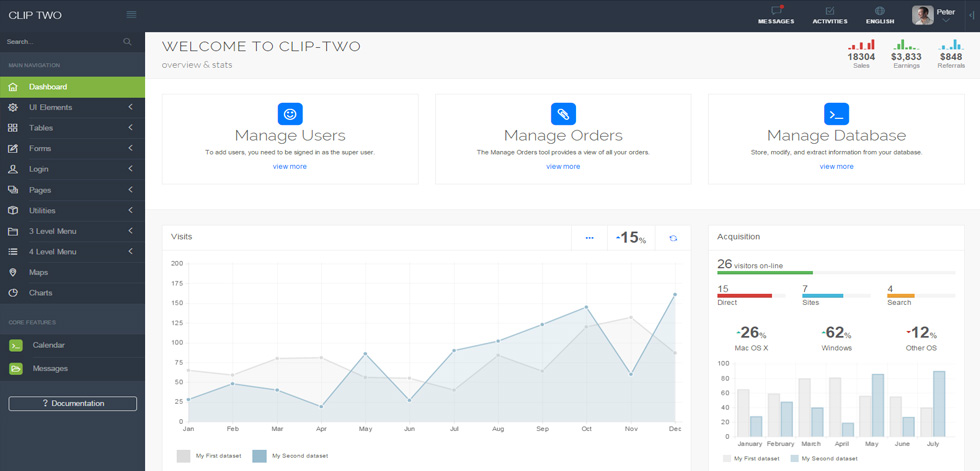This screenshot has width=980, height=471.
Task: Open Messages envelope icon in header
Action: tap(776, 11)
